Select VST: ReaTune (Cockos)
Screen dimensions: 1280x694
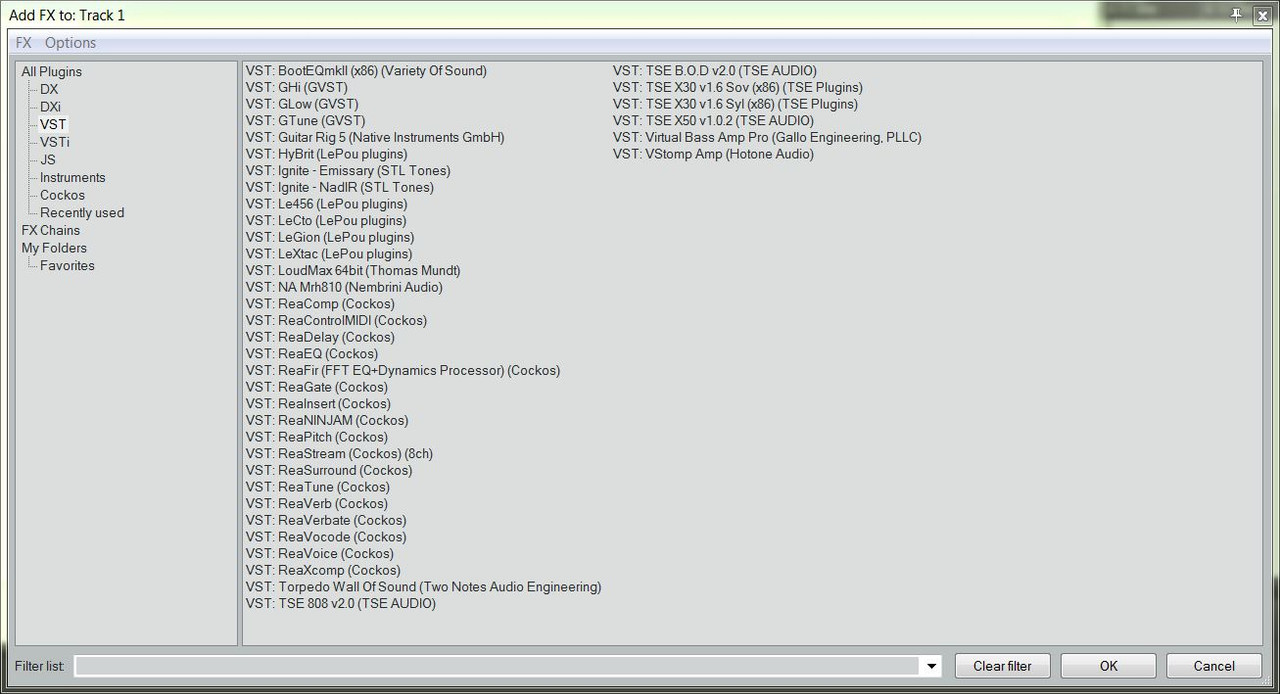click(x=318, y=488)
